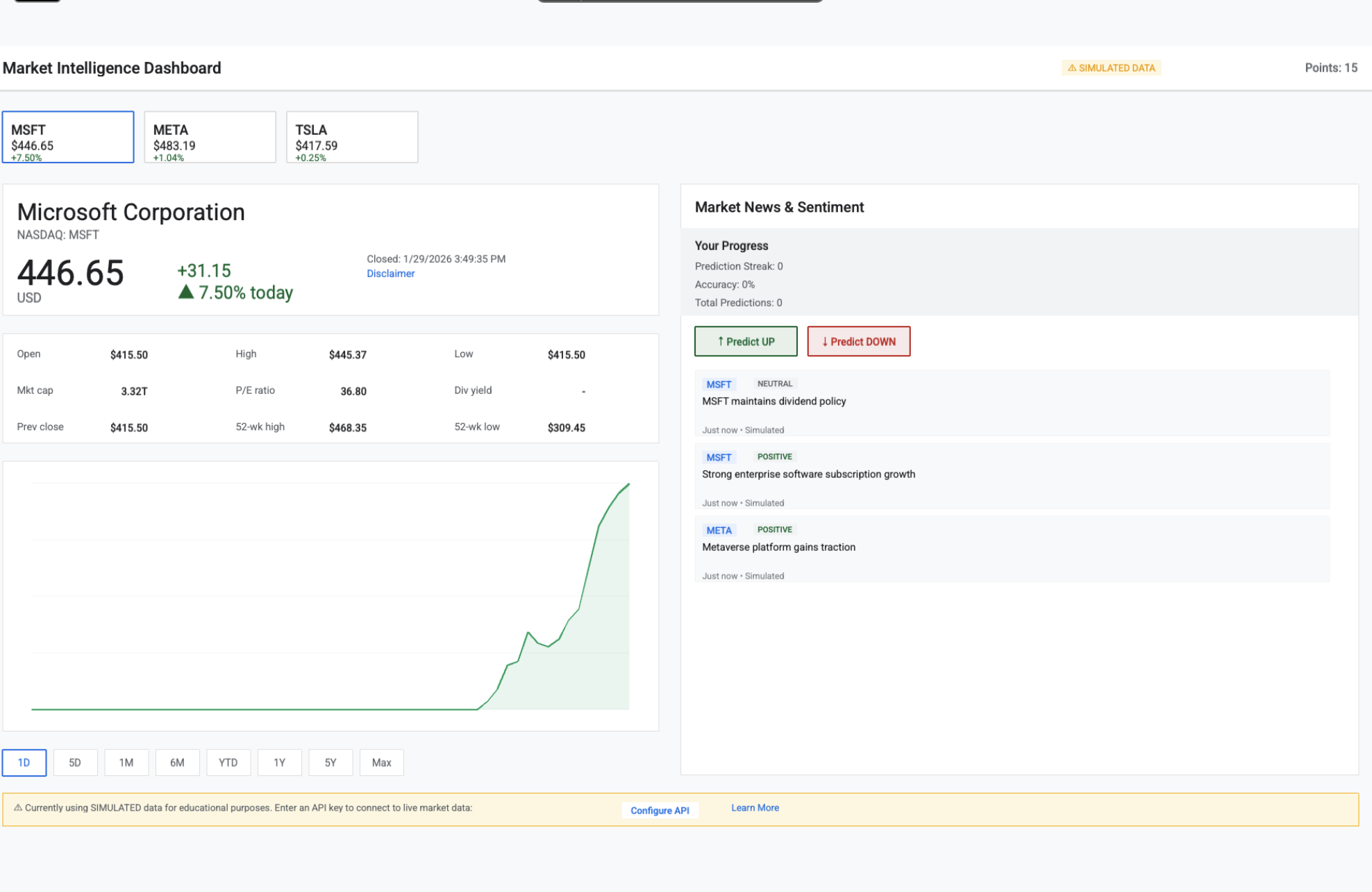The height and width of the screenshot is (892, 1372).
Task: Click the Predict UP button
Action: [746, 341]
